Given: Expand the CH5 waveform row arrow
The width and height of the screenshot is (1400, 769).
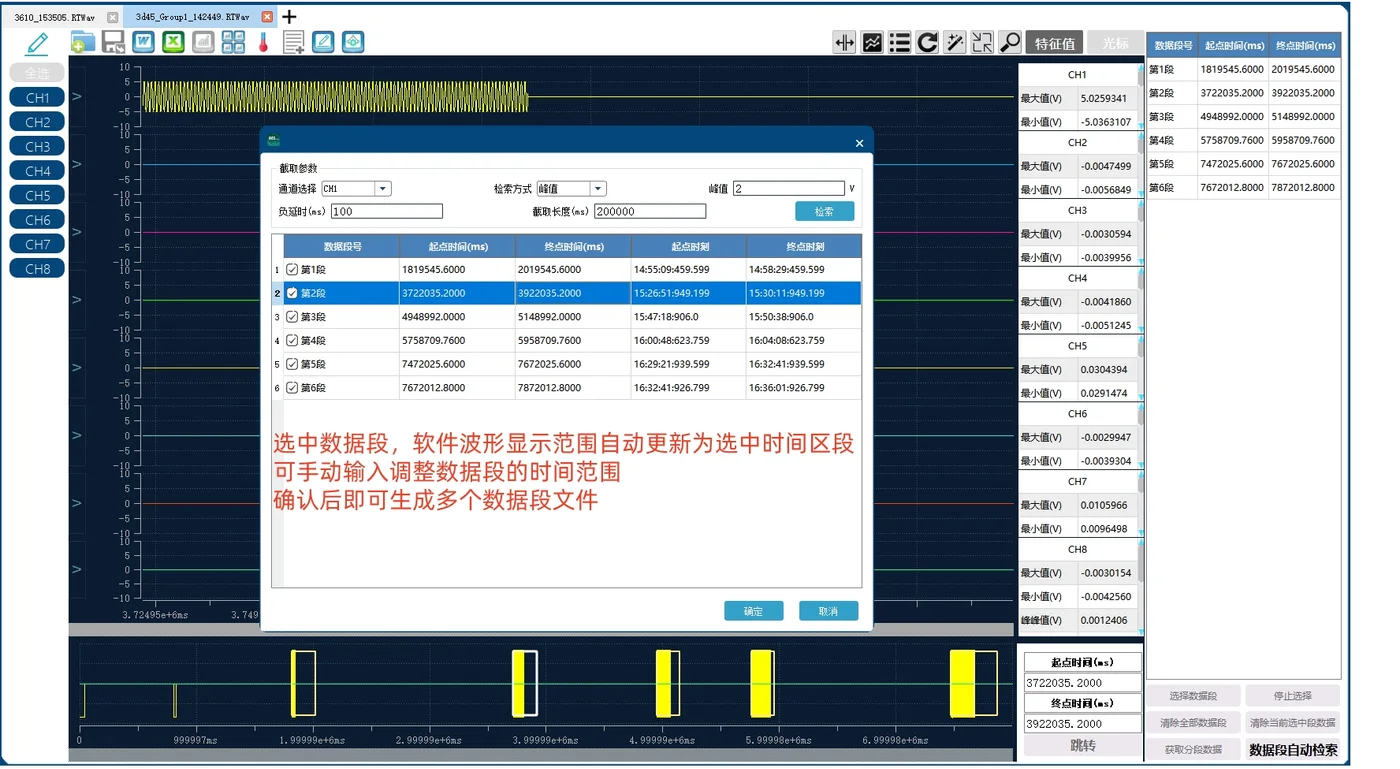Looking at the screenshot, I should 77,367.
